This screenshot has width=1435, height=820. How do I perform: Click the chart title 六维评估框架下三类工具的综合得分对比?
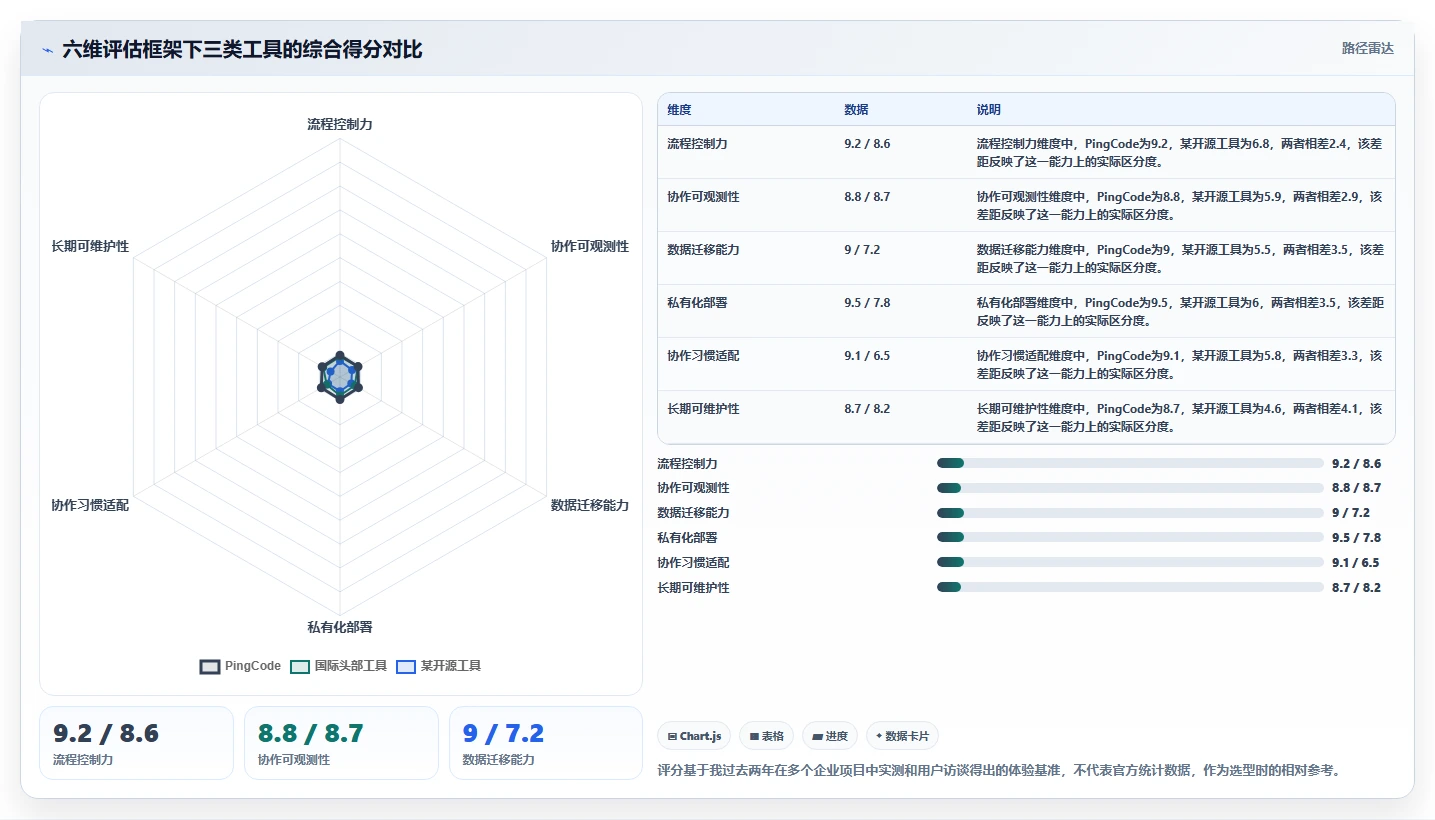(242, 50)
